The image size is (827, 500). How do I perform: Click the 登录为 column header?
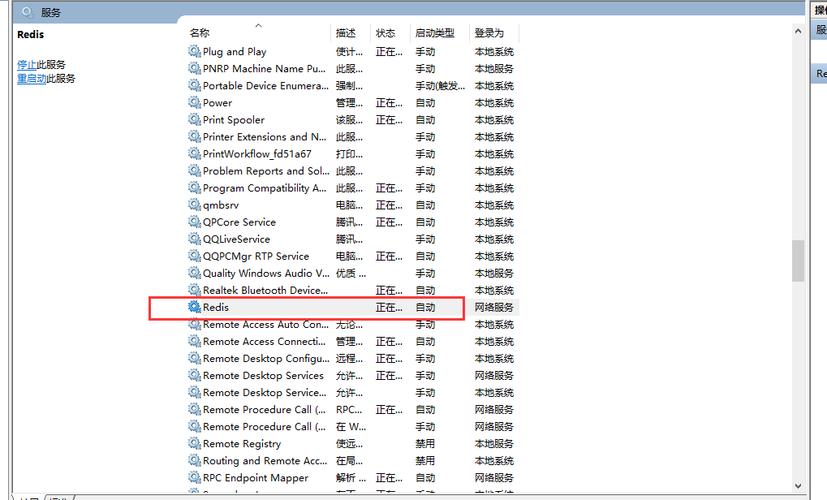click(489, 33)
